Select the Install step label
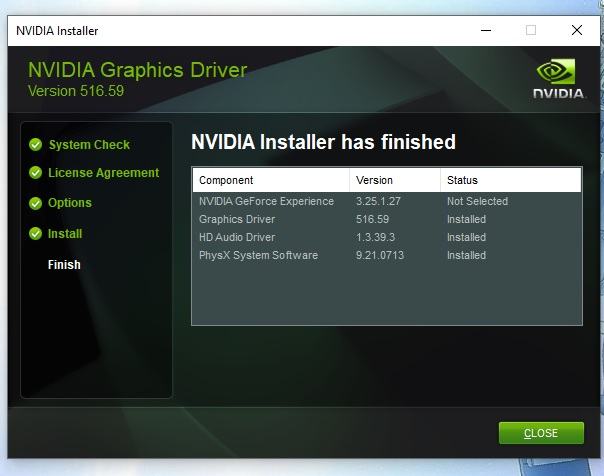The image size is (604, 476). pyautogui.click(x=65, y=233)
